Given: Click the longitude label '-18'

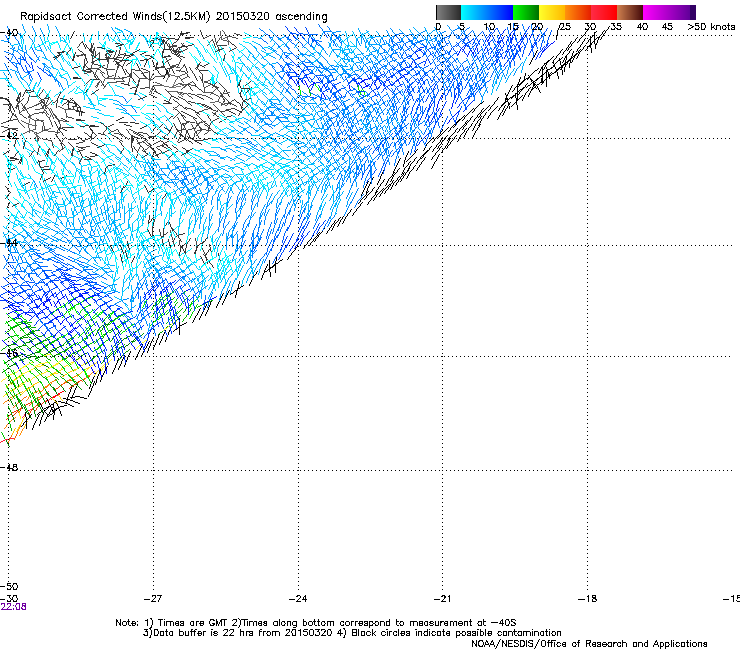Looking at the screenshot, I should pos(587,599).
